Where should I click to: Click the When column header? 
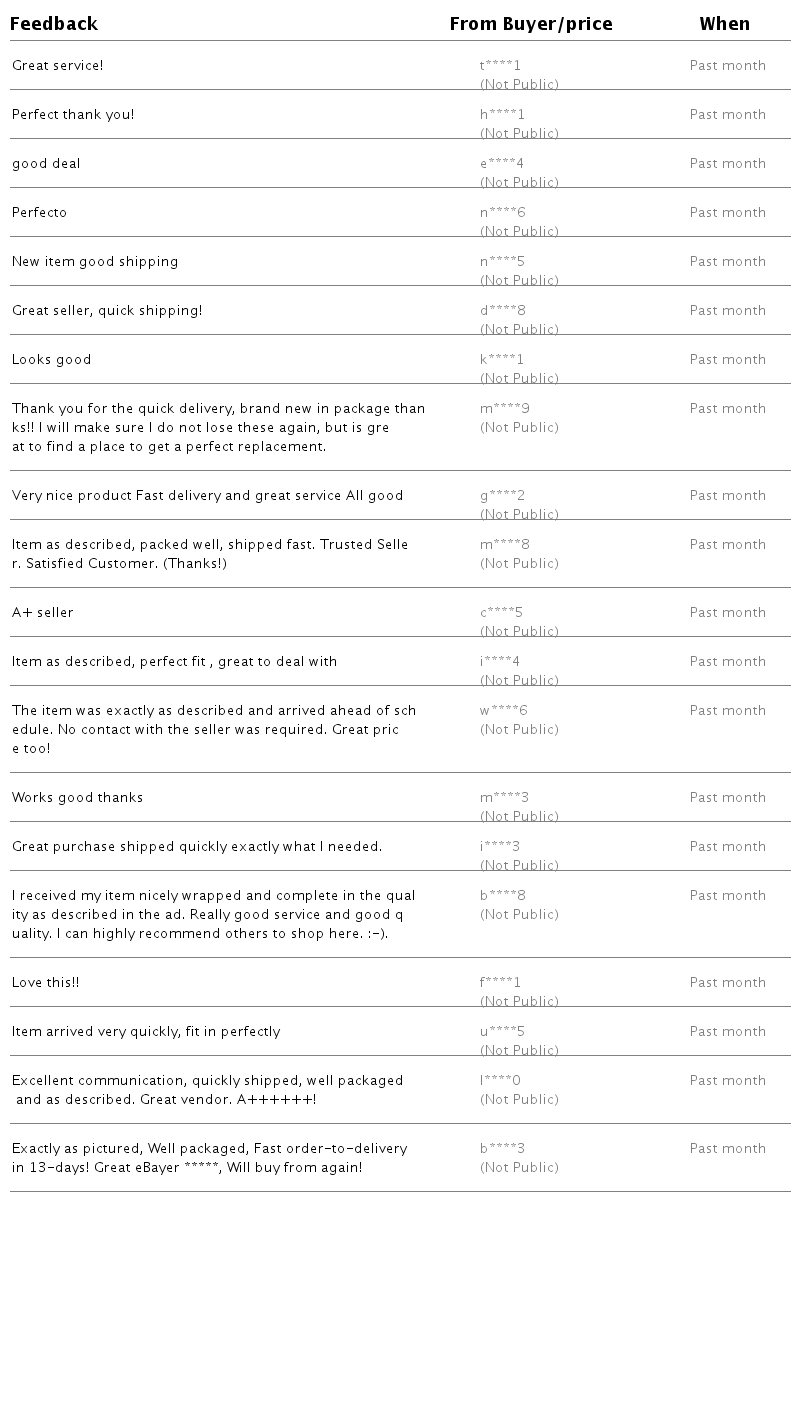(724, 24)
